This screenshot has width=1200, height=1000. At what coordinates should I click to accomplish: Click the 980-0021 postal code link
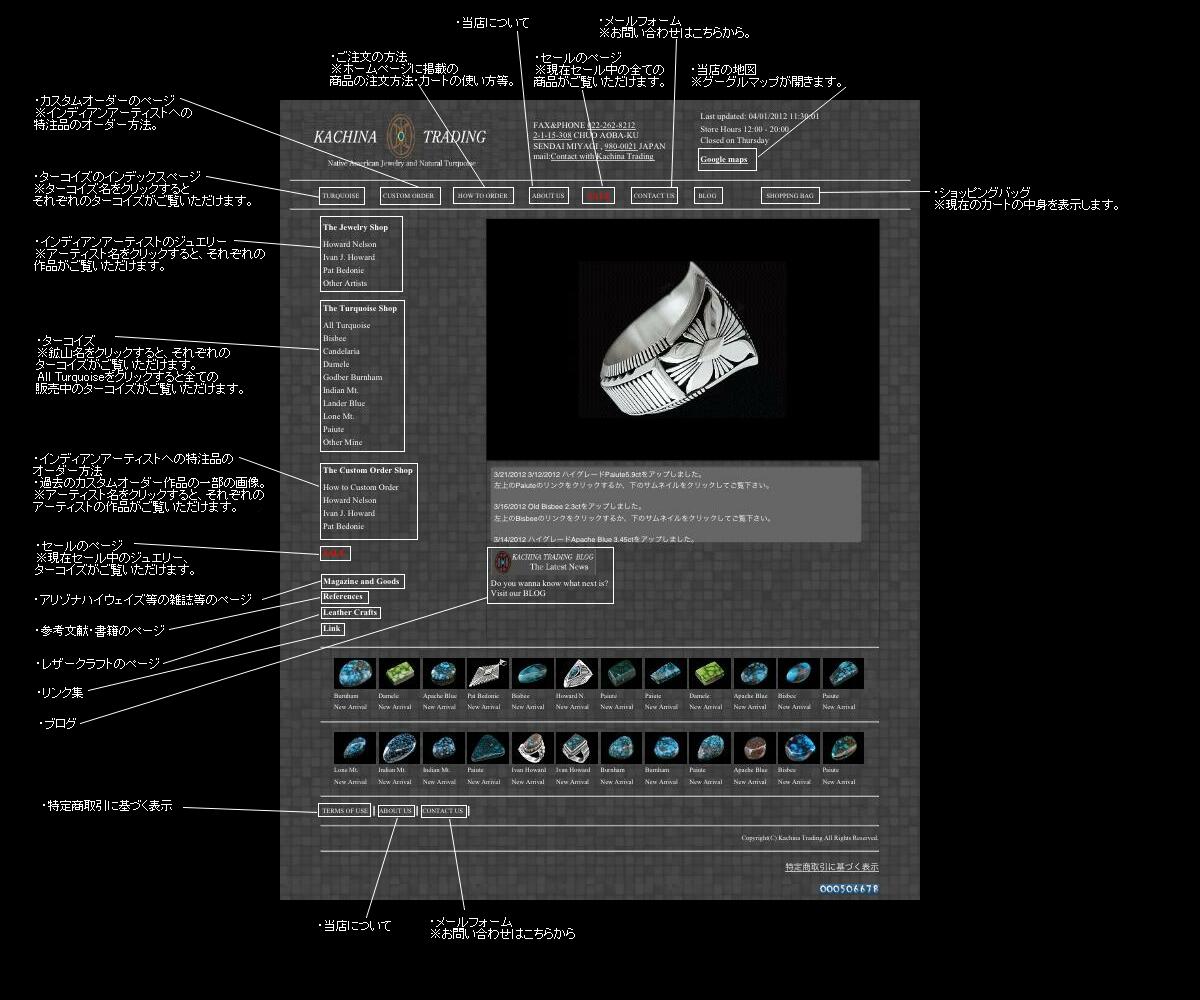point(620,146)
